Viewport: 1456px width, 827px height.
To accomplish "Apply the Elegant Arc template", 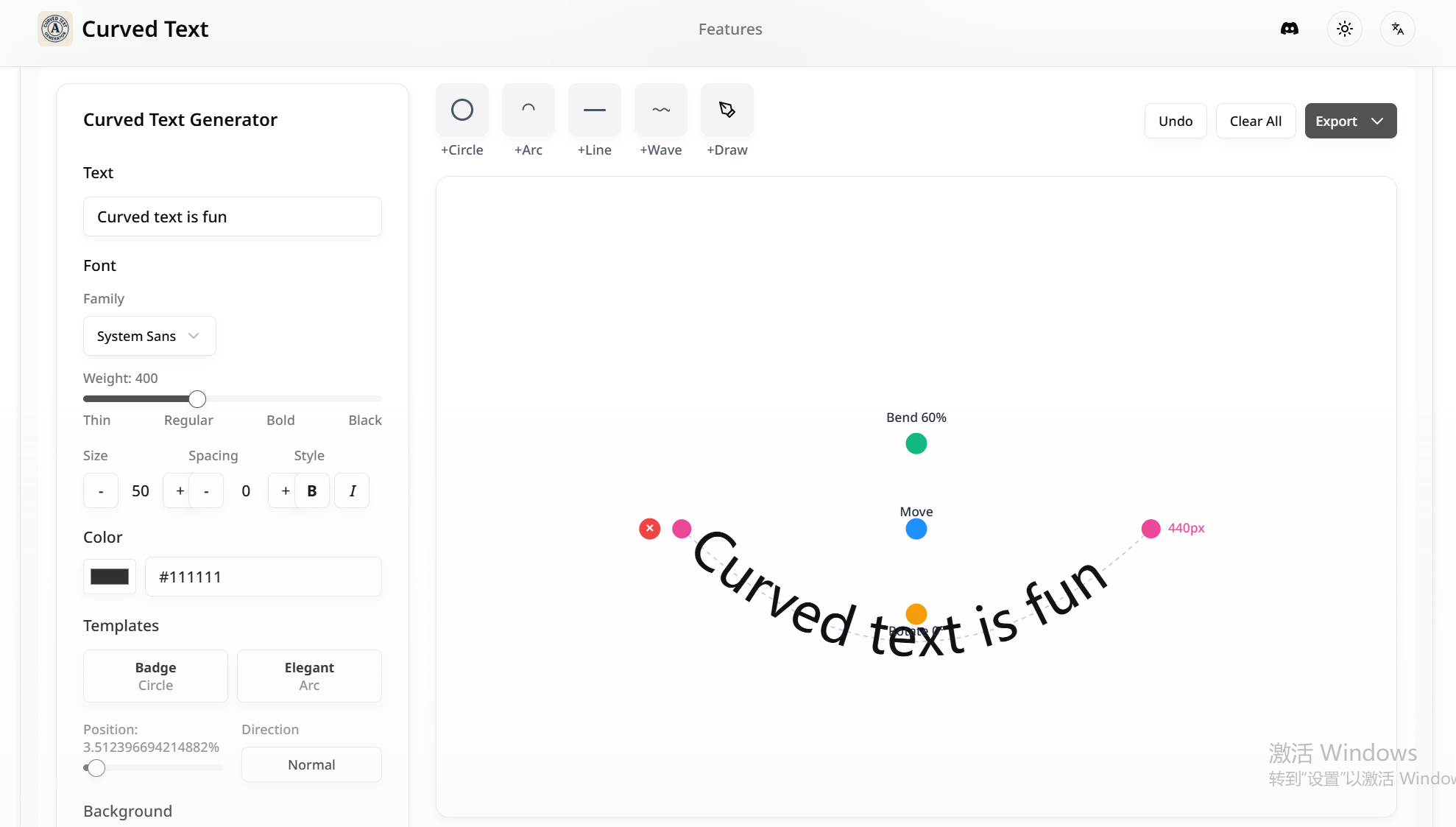I will tap(308, 675).
